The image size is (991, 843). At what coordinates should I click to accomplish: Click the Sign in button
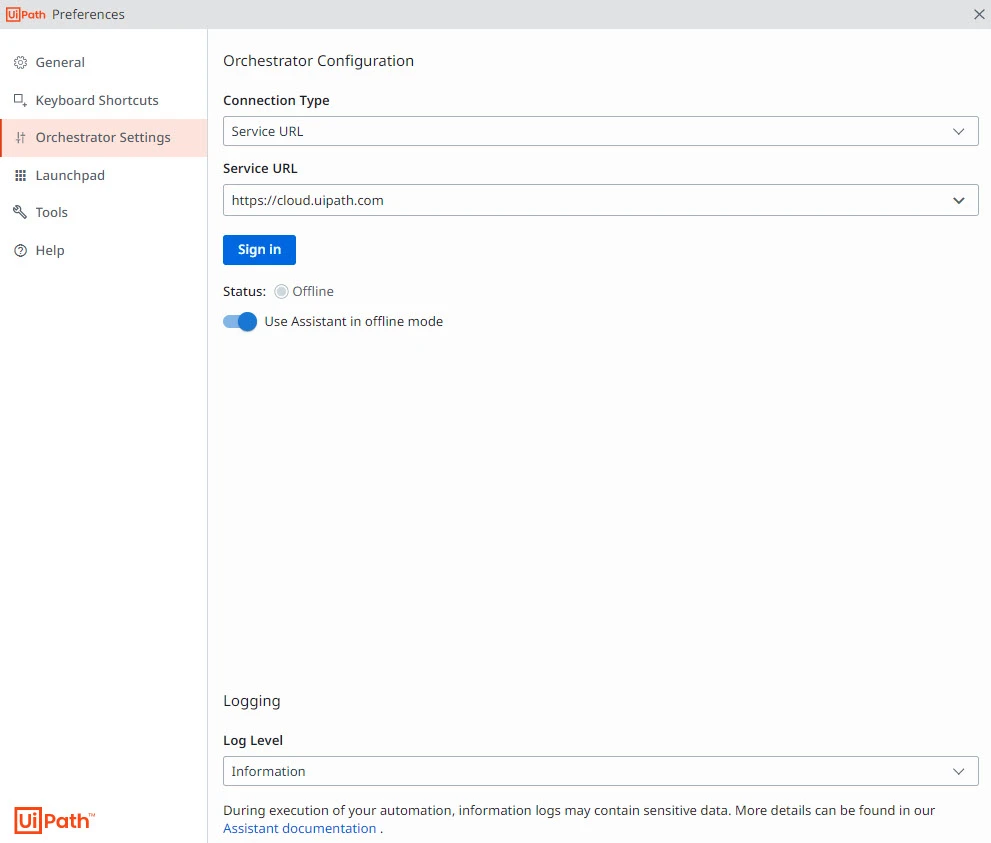[259, 250]
